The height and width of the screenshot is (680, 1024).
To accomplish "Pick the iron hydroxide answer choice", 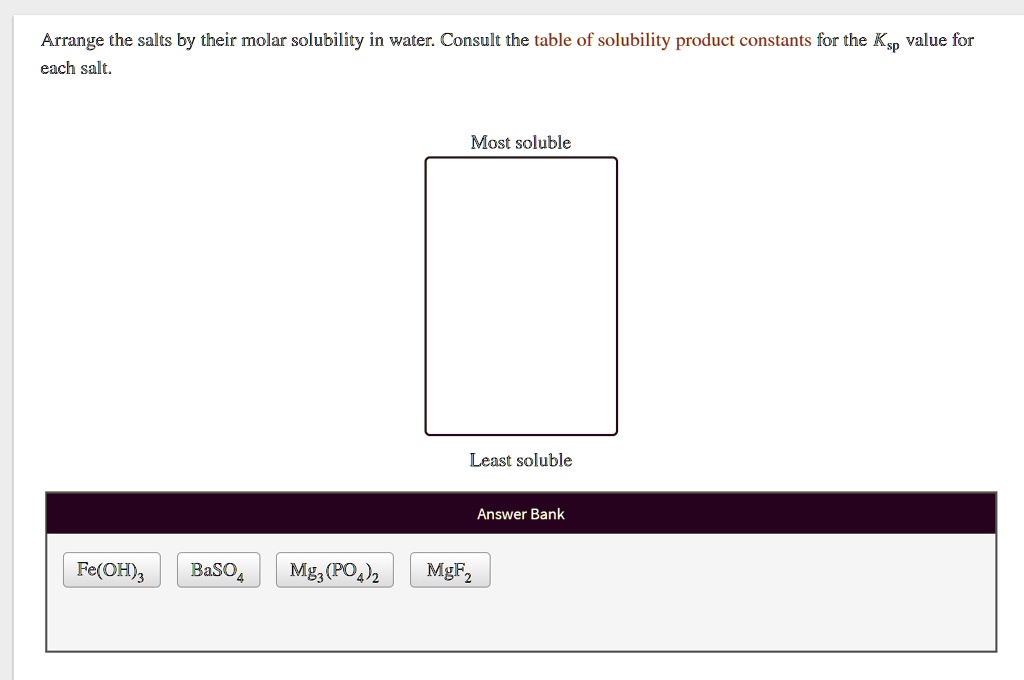I will [x=111, y=569].
